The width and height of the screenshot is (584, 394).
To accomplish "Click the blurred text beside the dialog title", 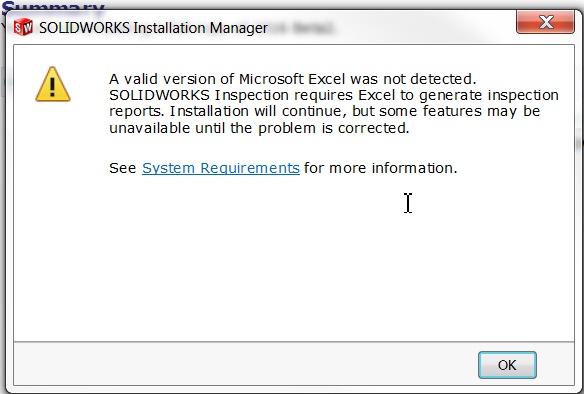I will tap(302, 28).
